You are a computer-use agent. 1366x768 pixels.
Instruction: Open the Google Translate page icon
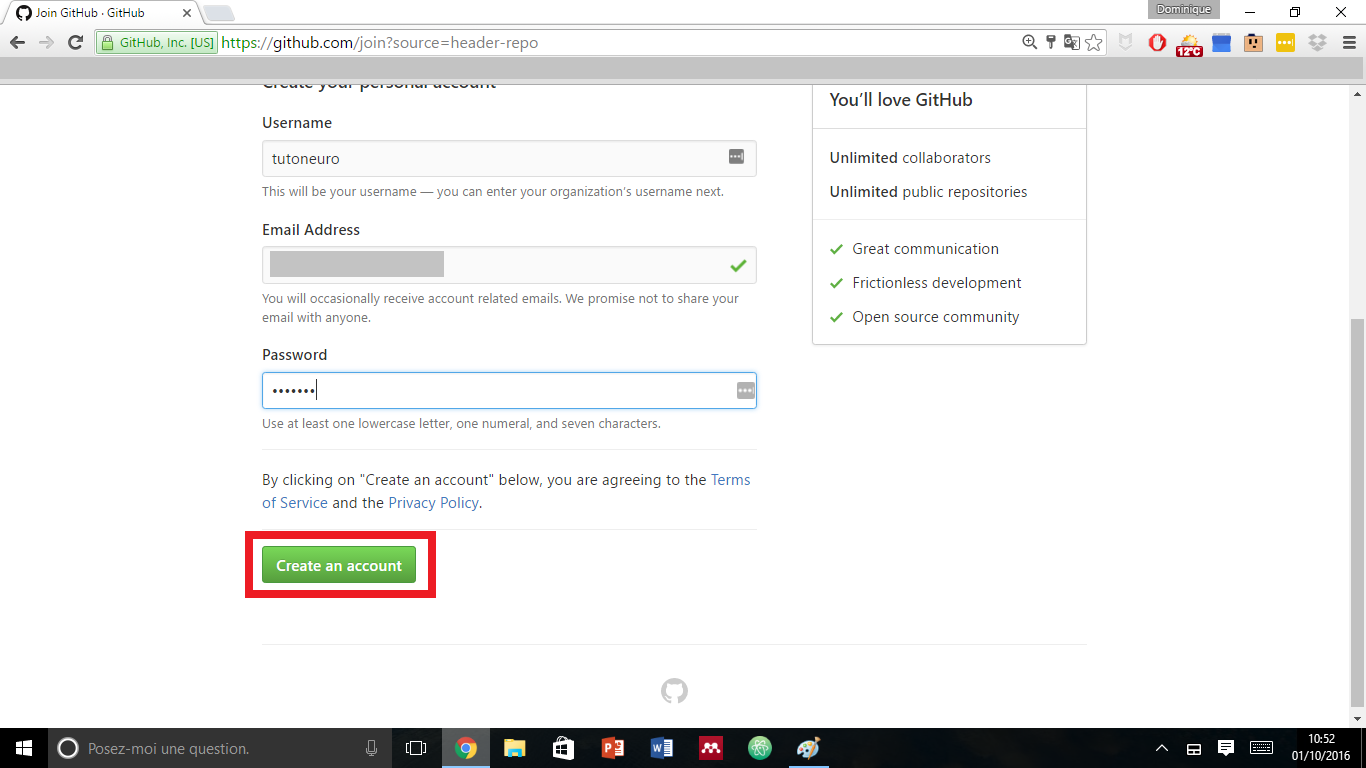tap(1072, 42)
